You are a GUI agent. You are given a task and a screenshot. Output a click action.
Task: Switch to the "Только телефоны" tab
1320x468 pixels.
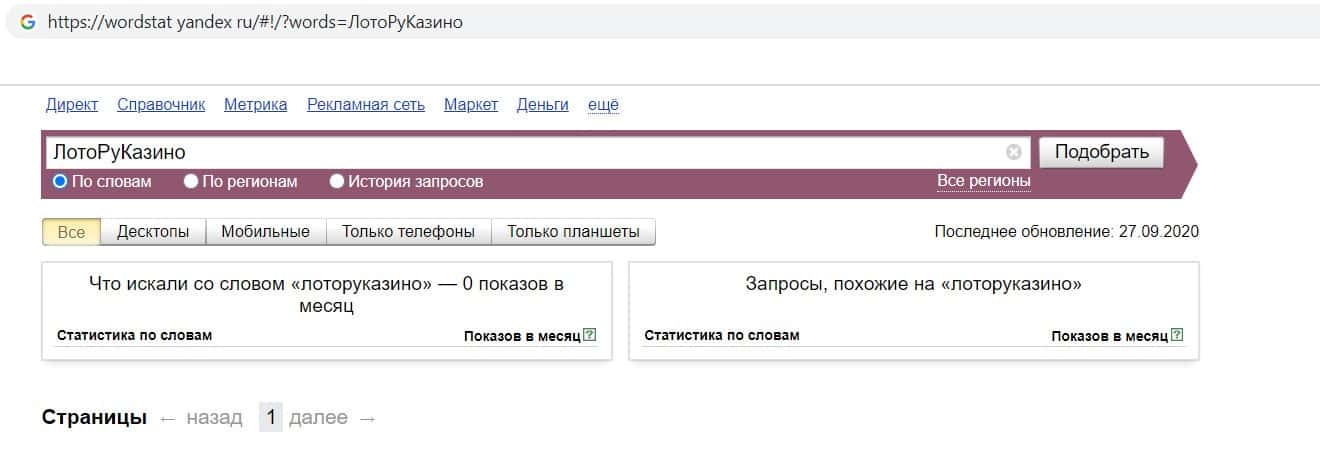coord(408,232)
